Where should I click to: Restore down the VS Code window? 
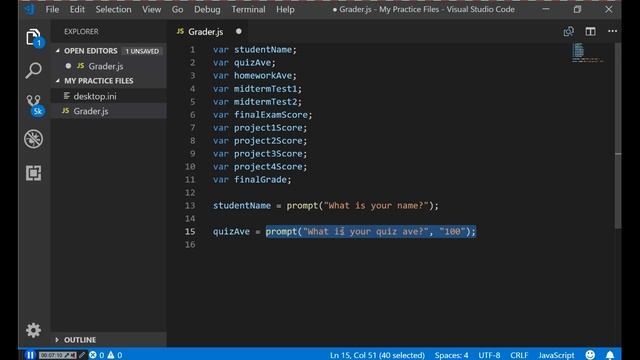[577, 9]
